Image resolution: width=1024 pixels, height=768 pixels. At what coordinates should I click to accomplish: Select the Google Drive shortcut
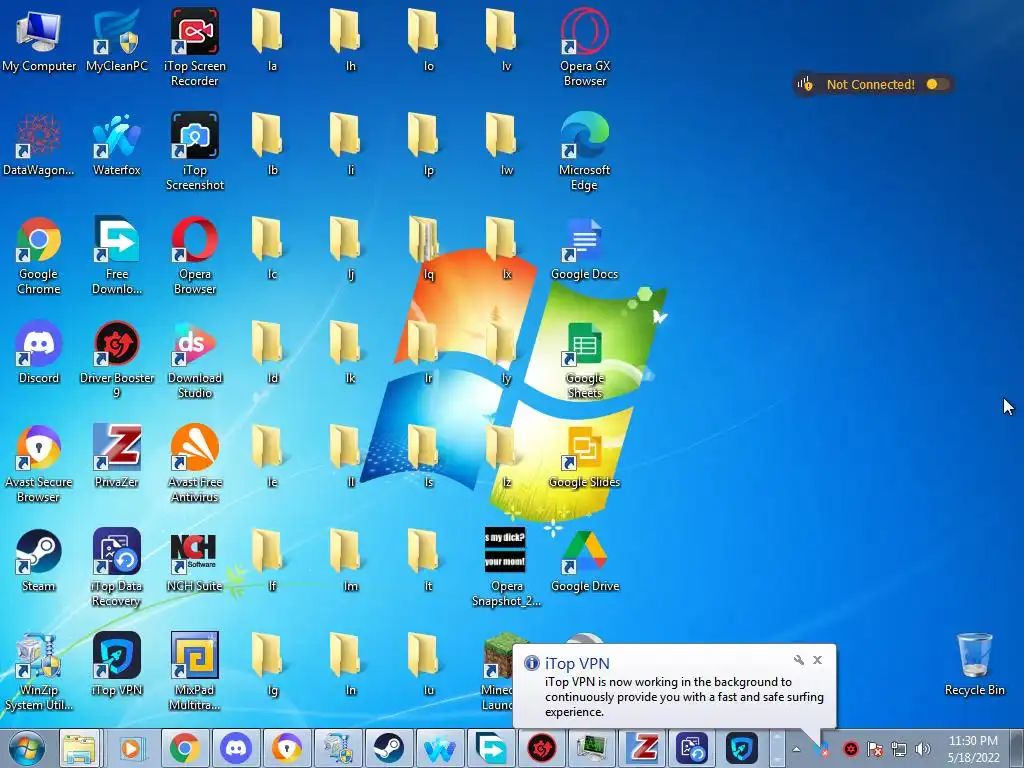(584, 560)
